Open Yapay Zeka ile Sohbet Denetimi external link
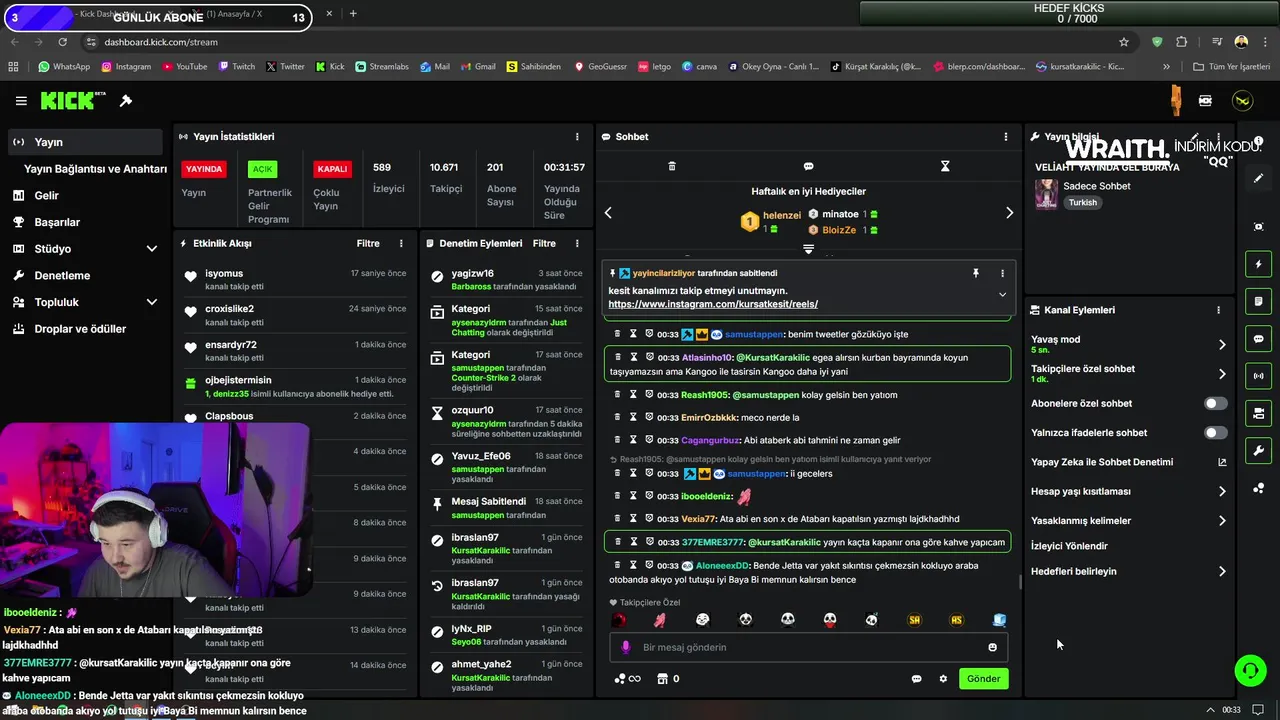 pos(1222,462)
